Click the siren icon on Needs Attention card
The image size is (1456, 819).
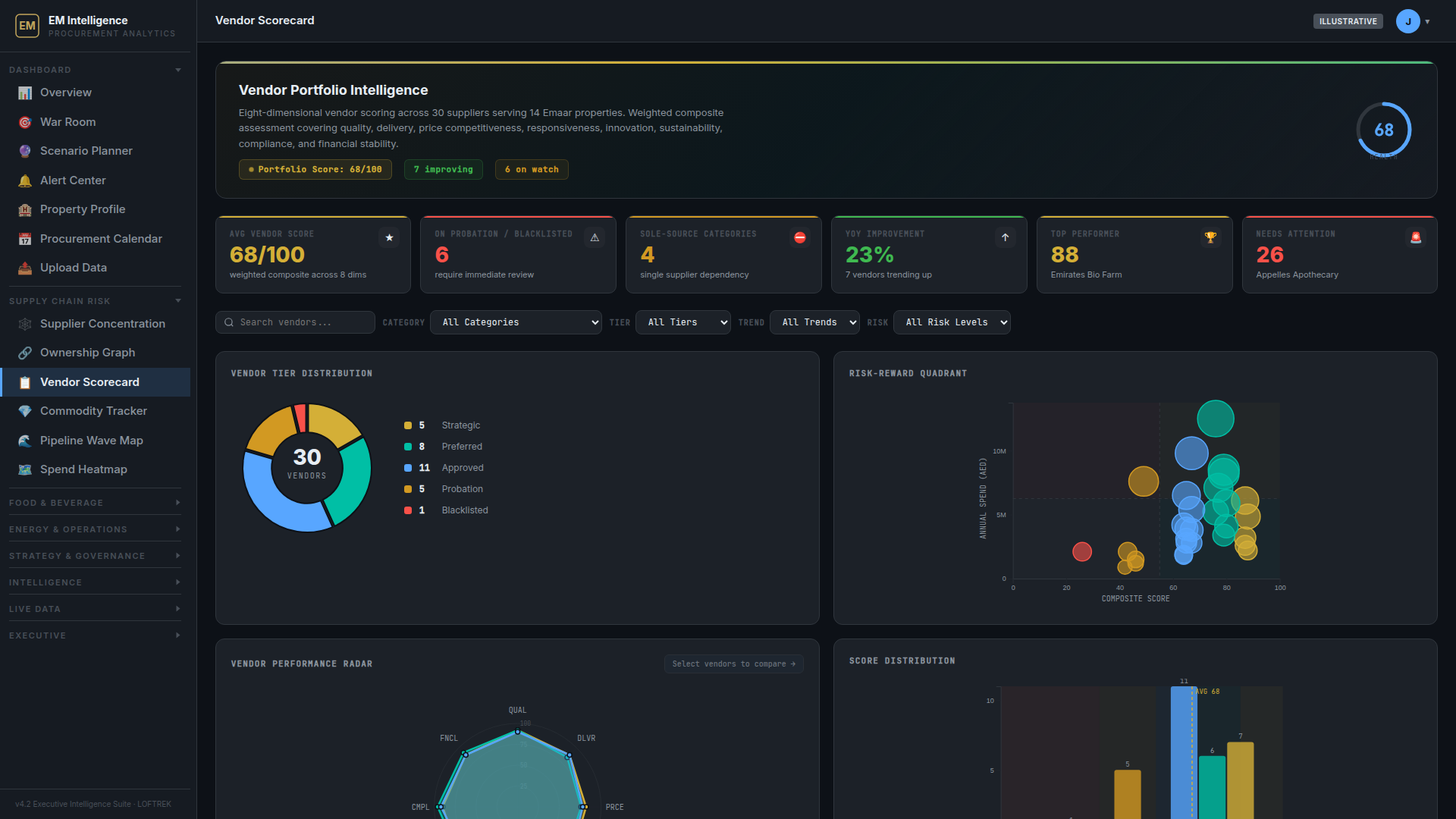(x=1416, y=237)
